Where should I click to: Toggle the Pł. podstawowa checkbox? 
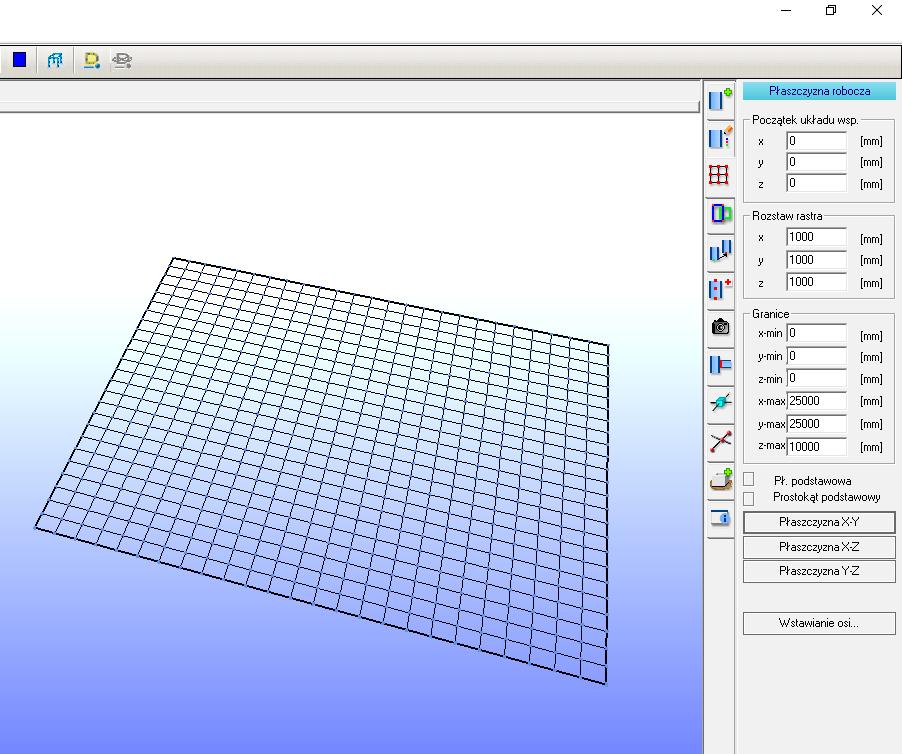[x=748, y=479]
